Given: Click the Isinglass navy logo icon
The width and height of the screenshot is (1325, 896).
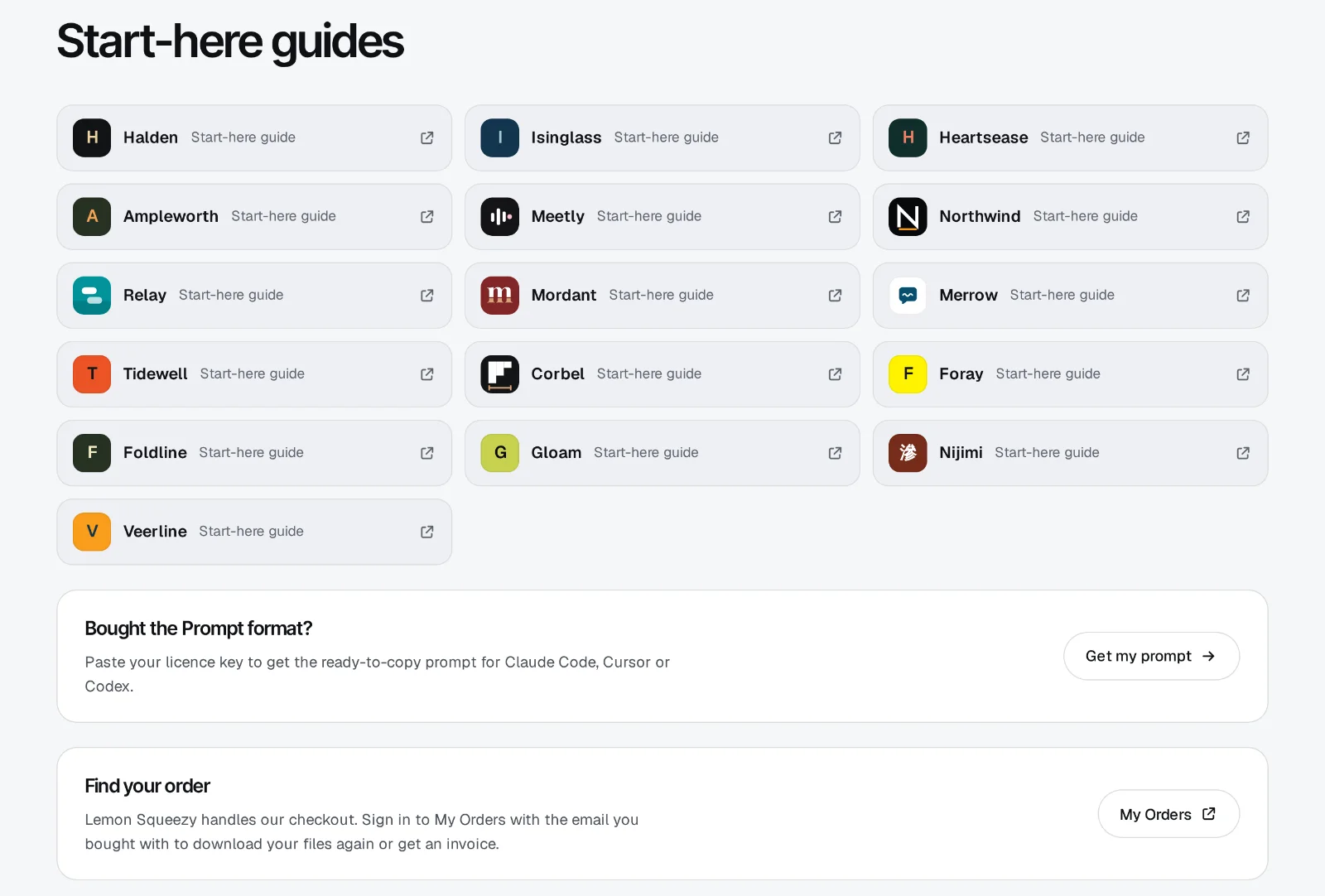Looking at the screenshot, I should 500,137.
